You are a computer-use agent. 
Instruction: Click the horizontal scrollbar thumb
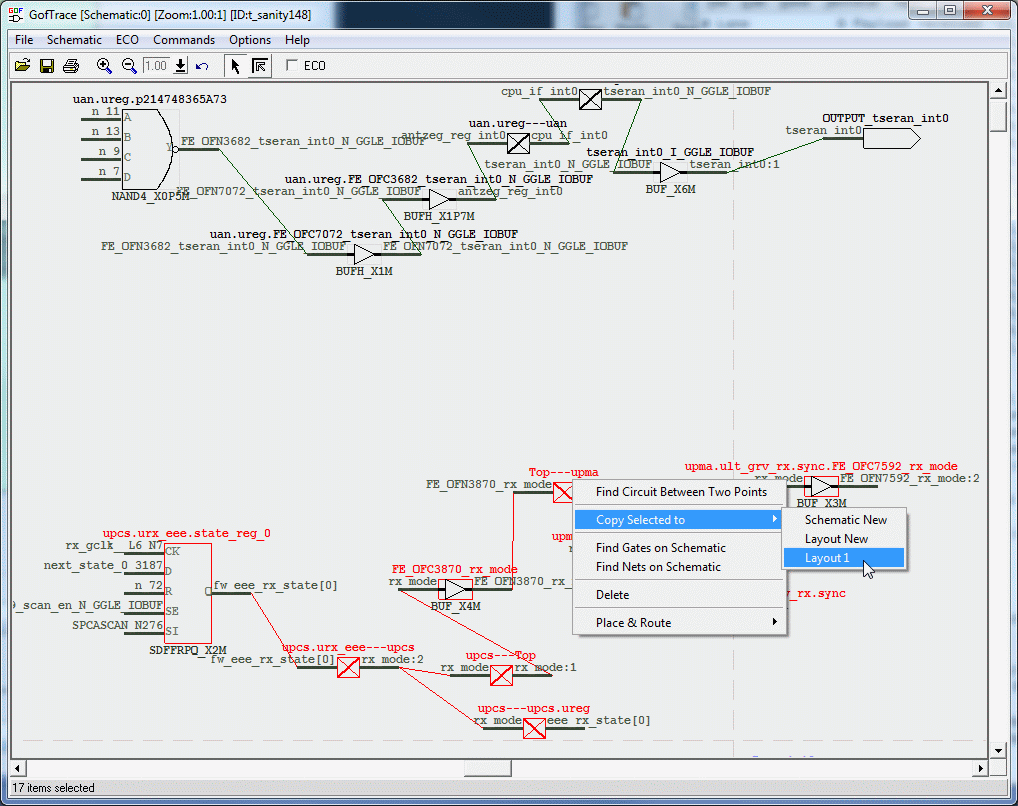[x=487, y=768]
